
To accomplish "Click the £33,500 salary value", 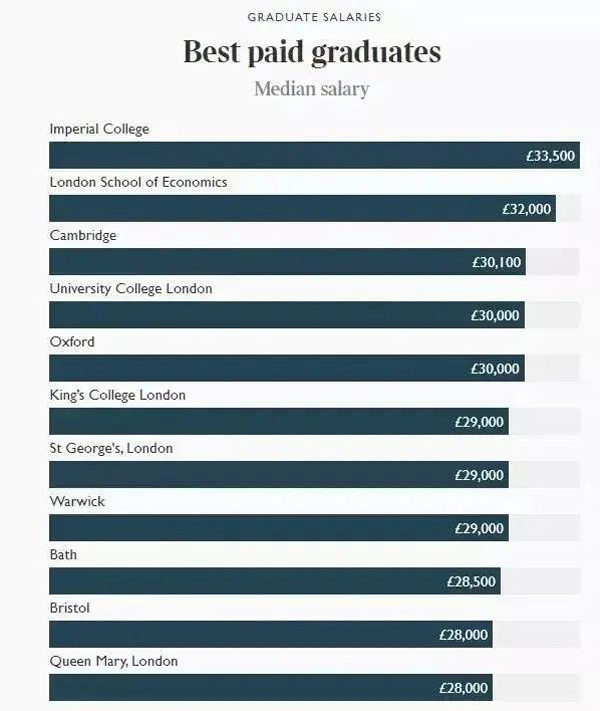I will pos(550,156).
